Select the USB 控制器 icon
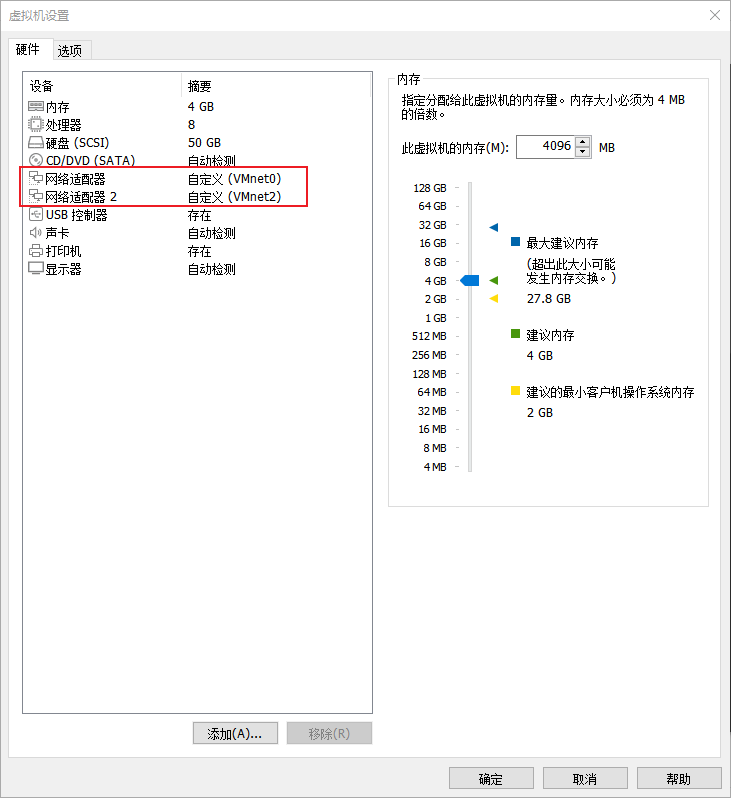This screenshot has width=731, height=798. click(36, 214)
